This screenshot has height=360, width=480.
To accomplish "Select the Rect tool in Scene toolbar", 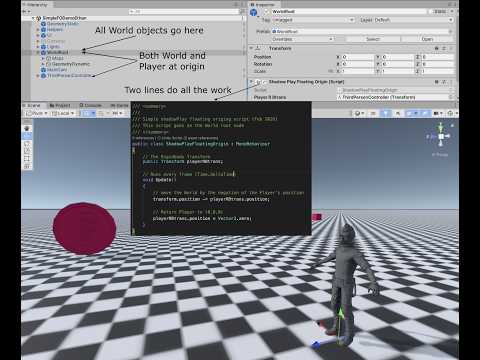I will [27, 158].
